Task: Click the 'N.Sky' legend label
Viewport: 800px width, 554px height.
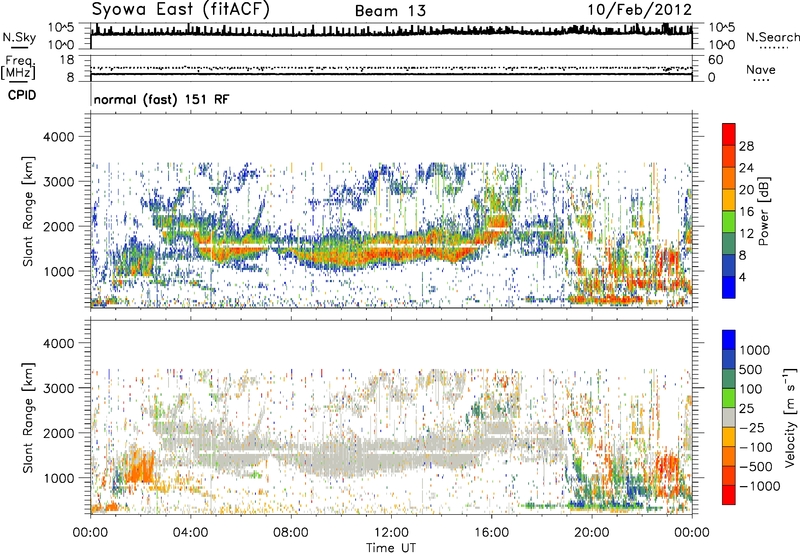Action: pos(19,37)
